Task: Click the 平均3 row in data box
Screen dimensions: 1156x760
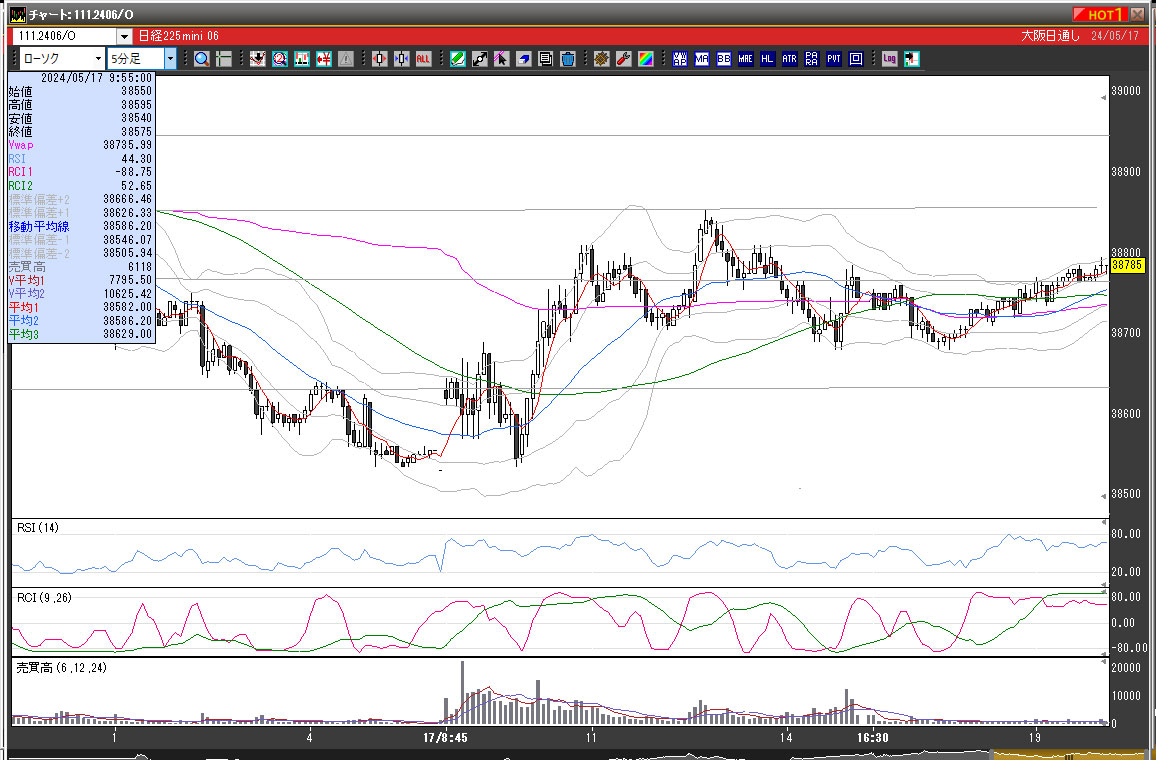Action: [80, 335]
